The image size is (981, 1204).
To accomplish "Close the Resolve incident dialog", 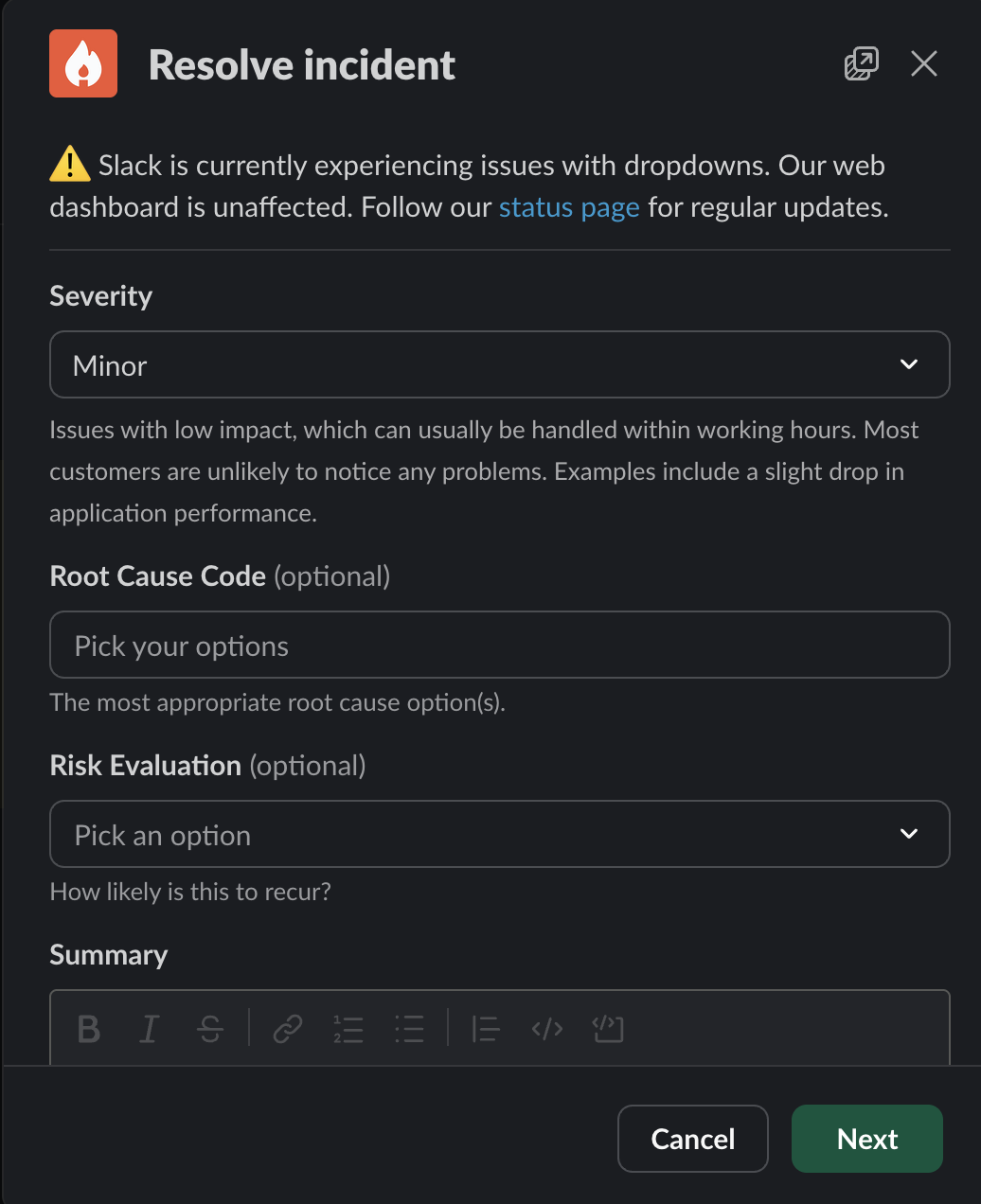I will click(923, 63).
